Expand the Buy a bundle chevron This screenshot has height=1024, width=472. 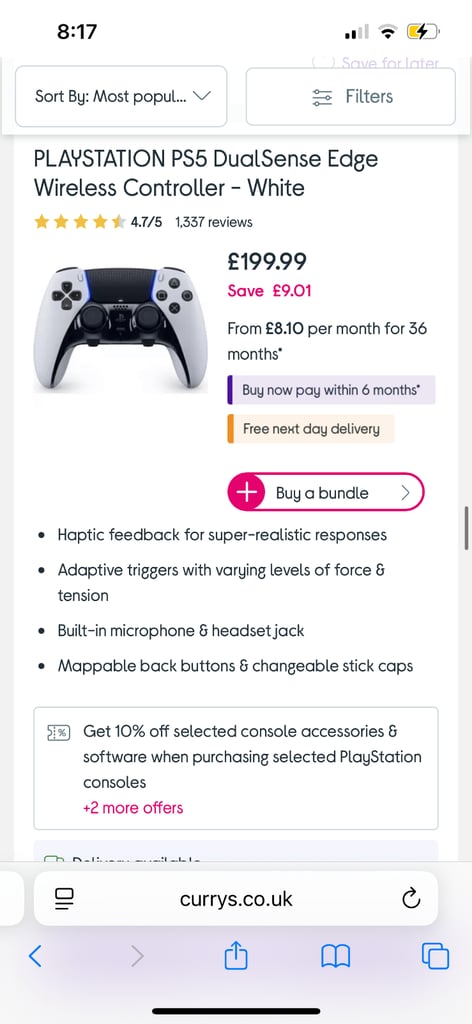[405, 493]
